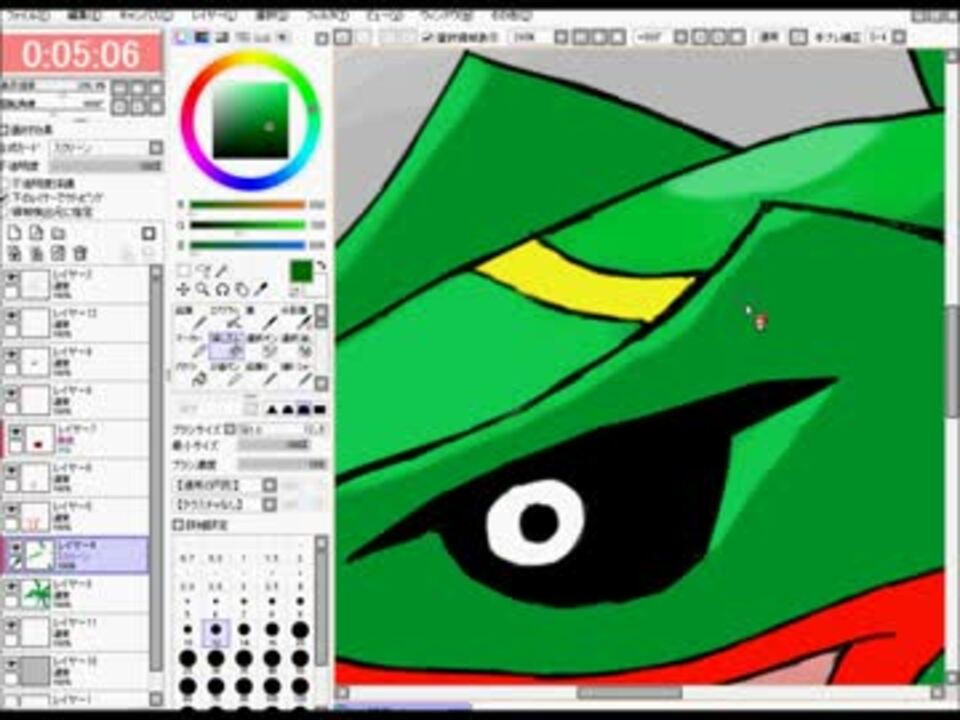Show the RGB slider panel icon
The width and height of the screenshot is (960, 720).
[x=201, y=37]
